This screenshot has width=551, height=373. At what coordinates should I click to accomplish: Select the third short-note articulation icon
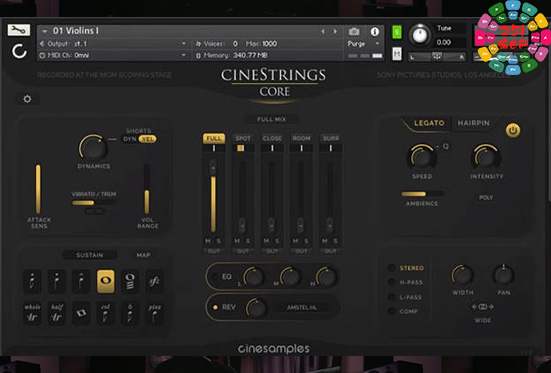[x=81, y=281]
